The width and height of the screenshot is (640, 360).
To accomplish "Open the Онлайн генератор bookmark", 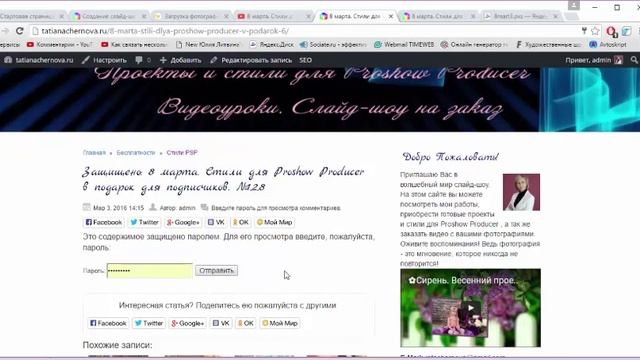I will coord(474,44).
